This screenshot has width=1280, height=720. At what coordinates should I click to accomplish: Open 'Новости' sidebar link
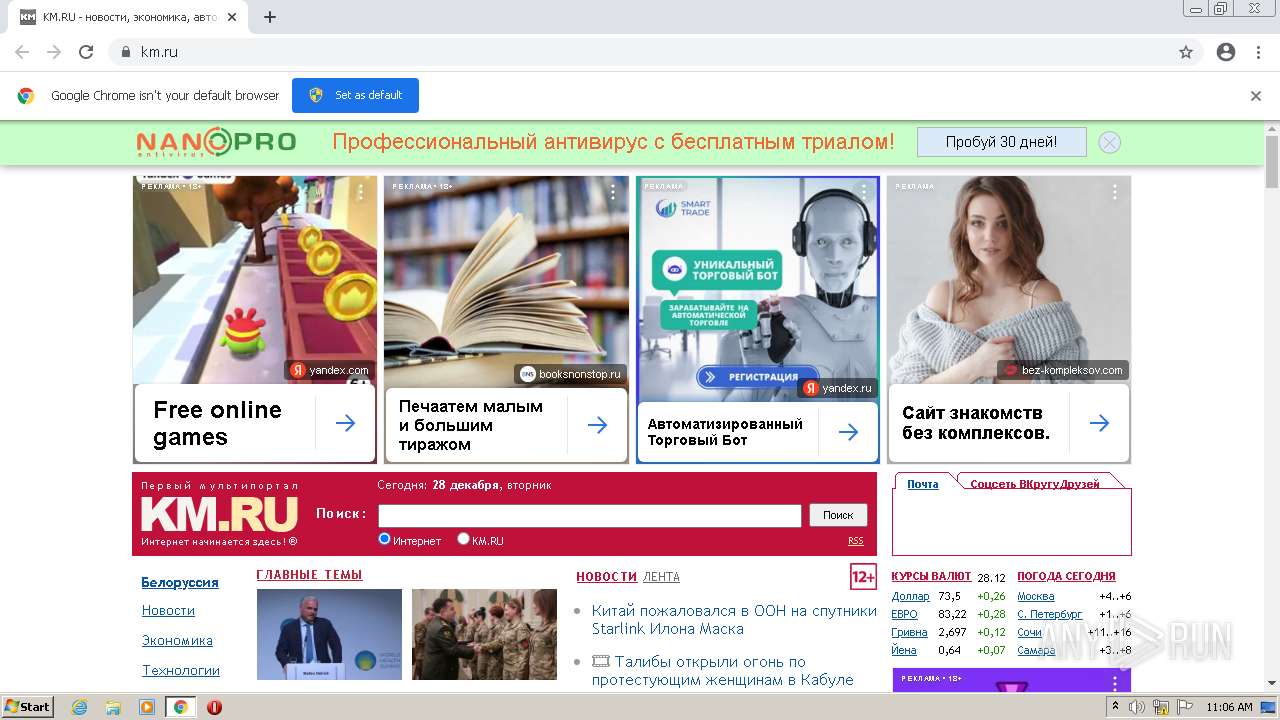(168, 610)
